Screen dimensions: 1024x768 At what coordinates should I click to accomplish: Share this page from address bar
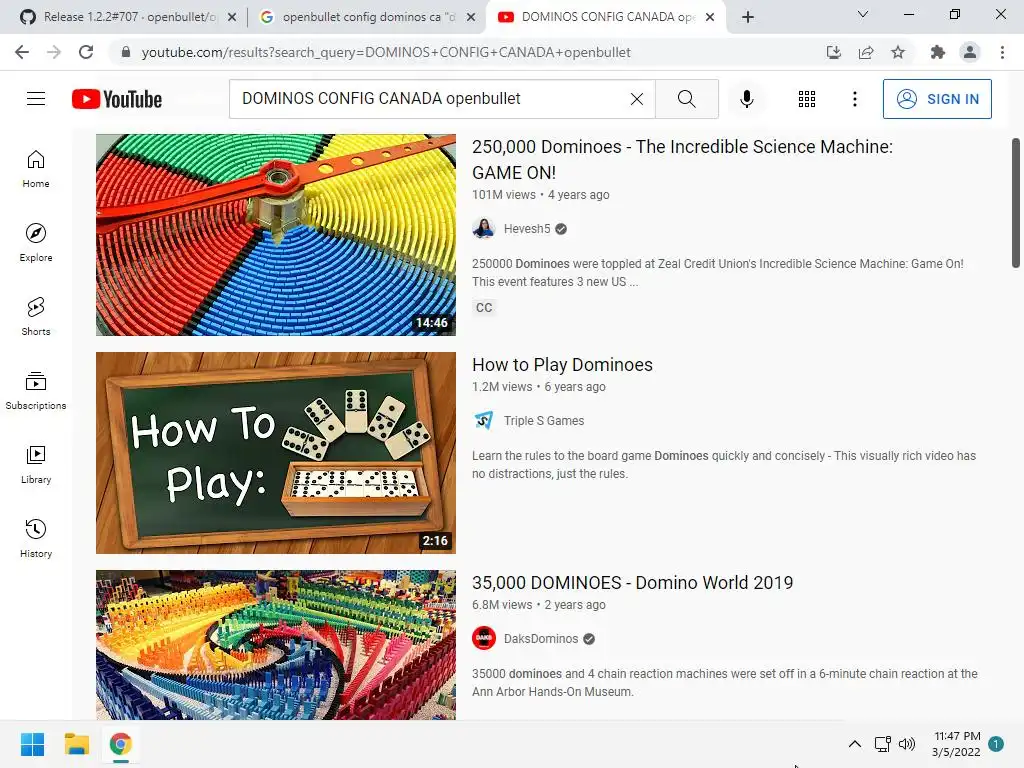(x=866, y=52)
